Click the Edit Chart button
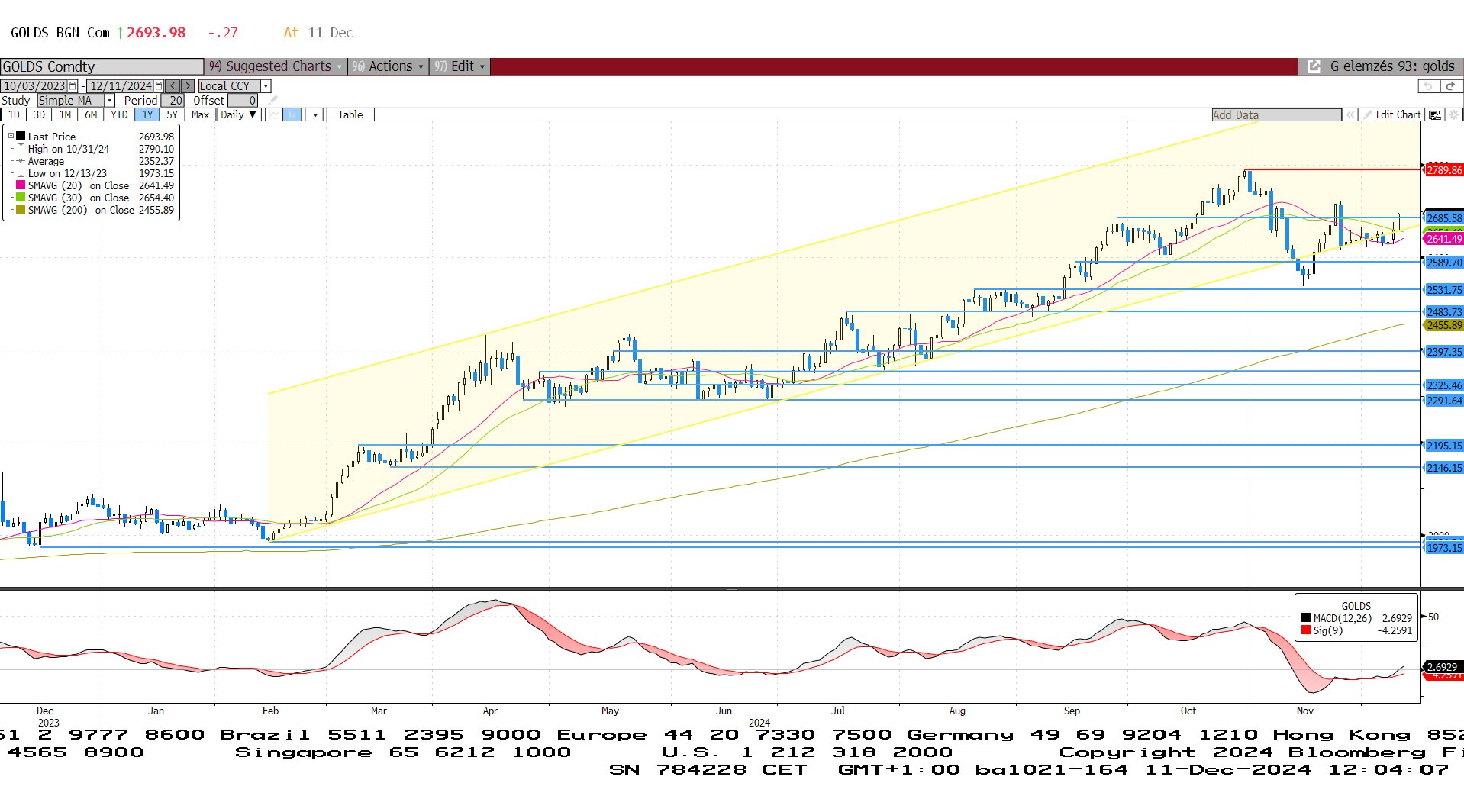The width and height of the screenshot is (1464, 812). [x=1391, y=114]
